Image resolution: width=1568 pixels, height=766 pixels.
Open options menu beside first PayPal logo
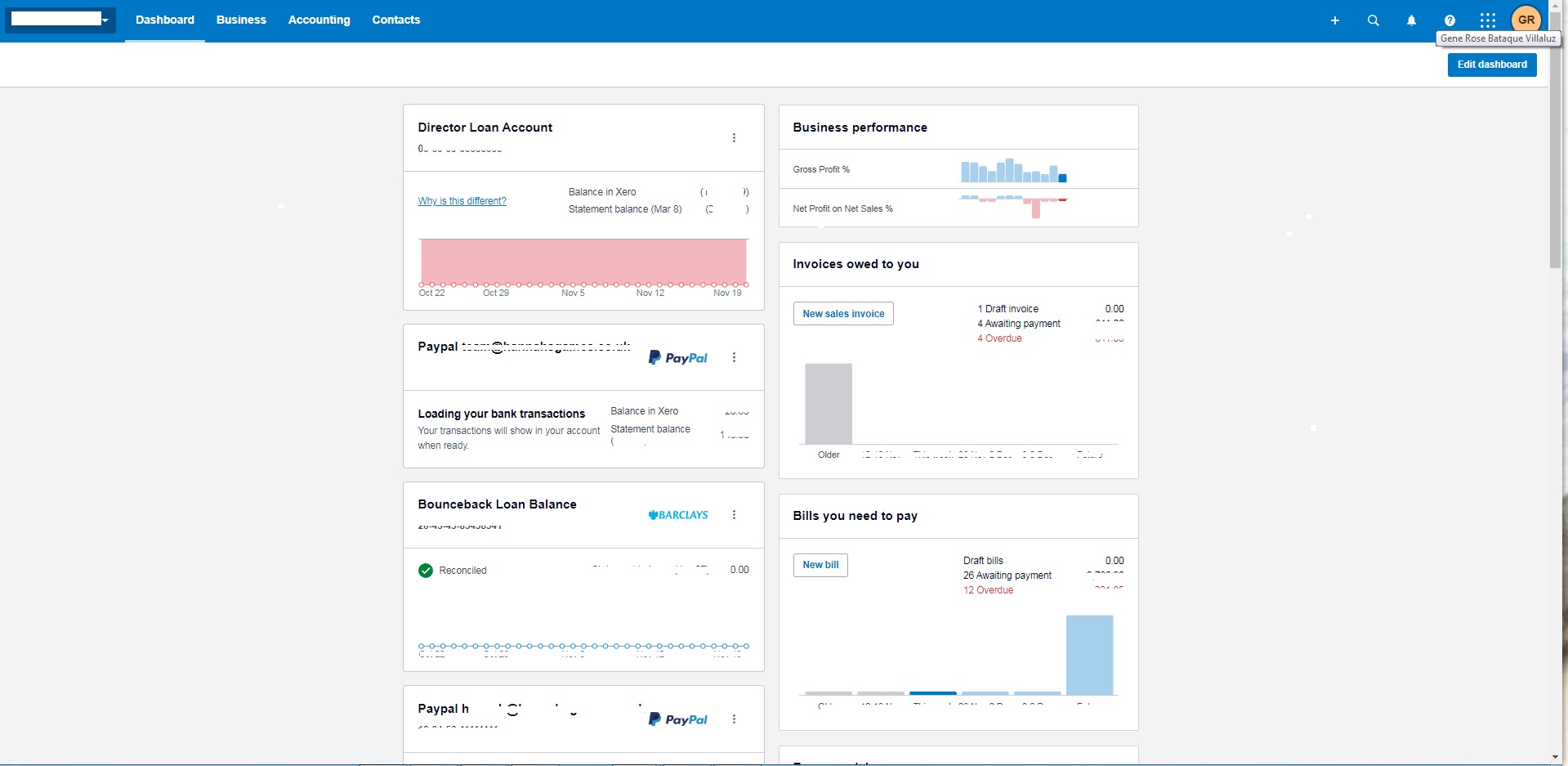tap(734, 357)
